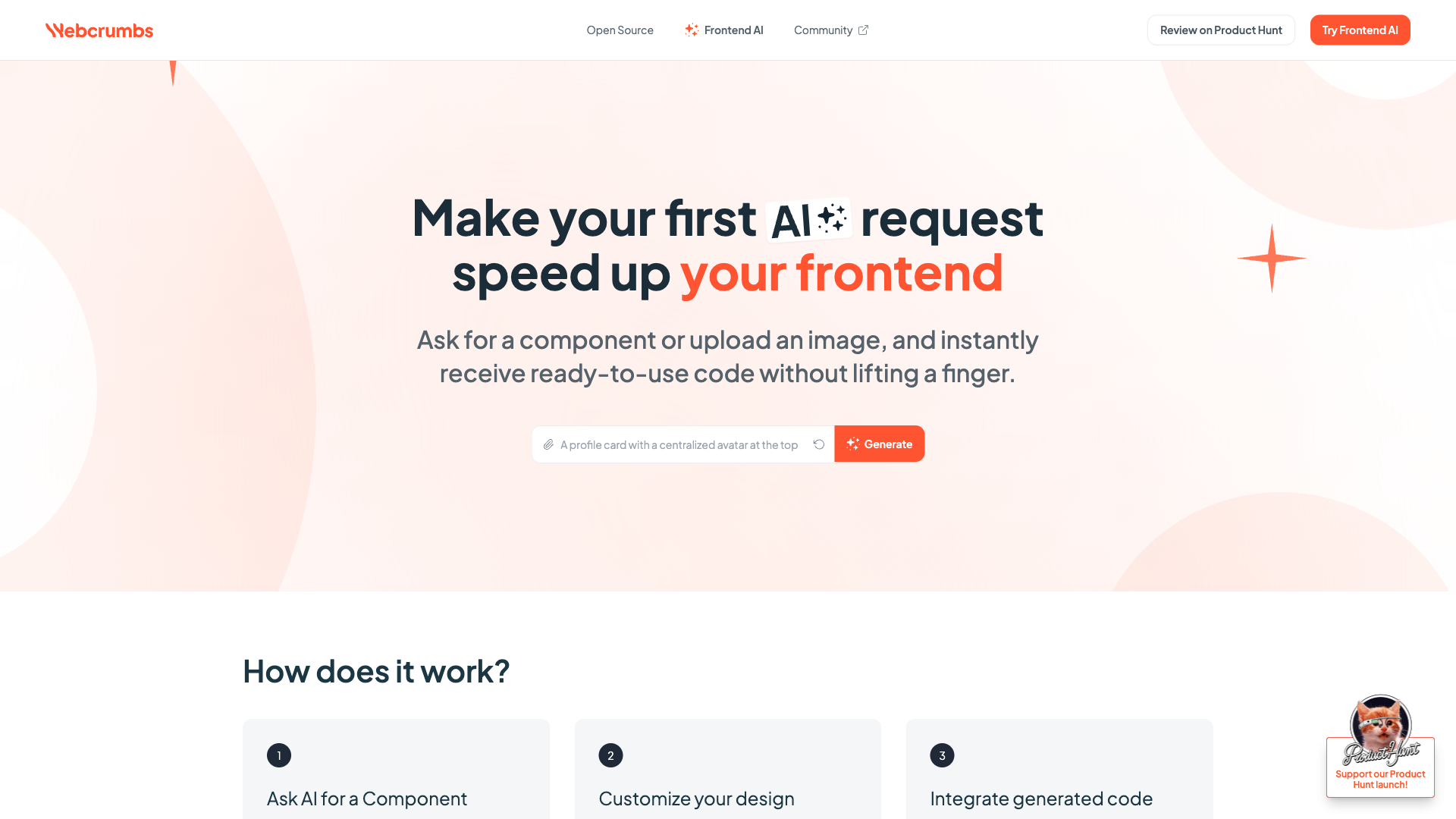Click the Generate button sparkle icon
This screenshot has height=819, width=1456.
(853, 443)
